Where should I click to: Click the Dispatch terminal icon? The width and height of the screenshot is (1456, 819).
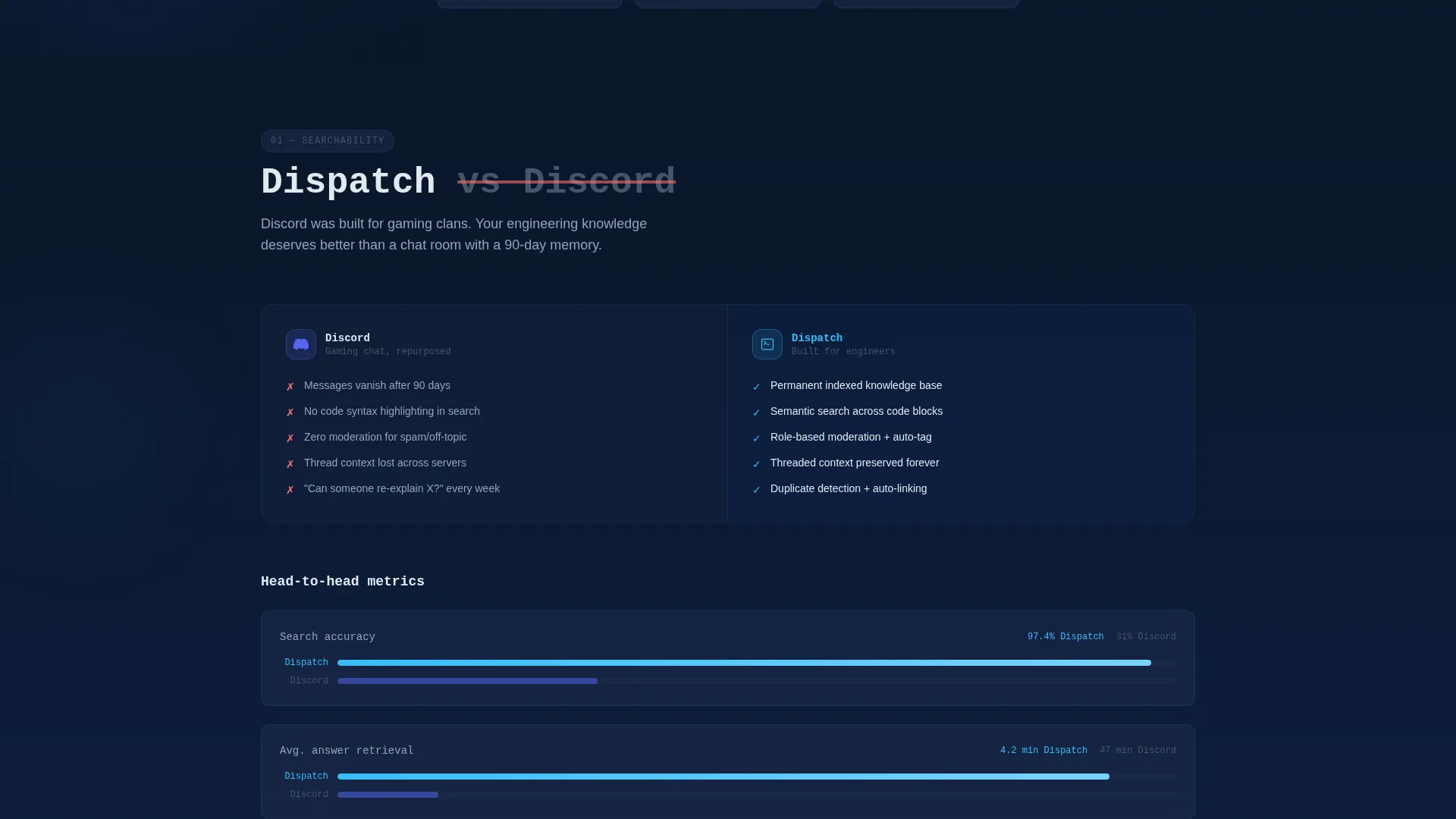(767, 344)
